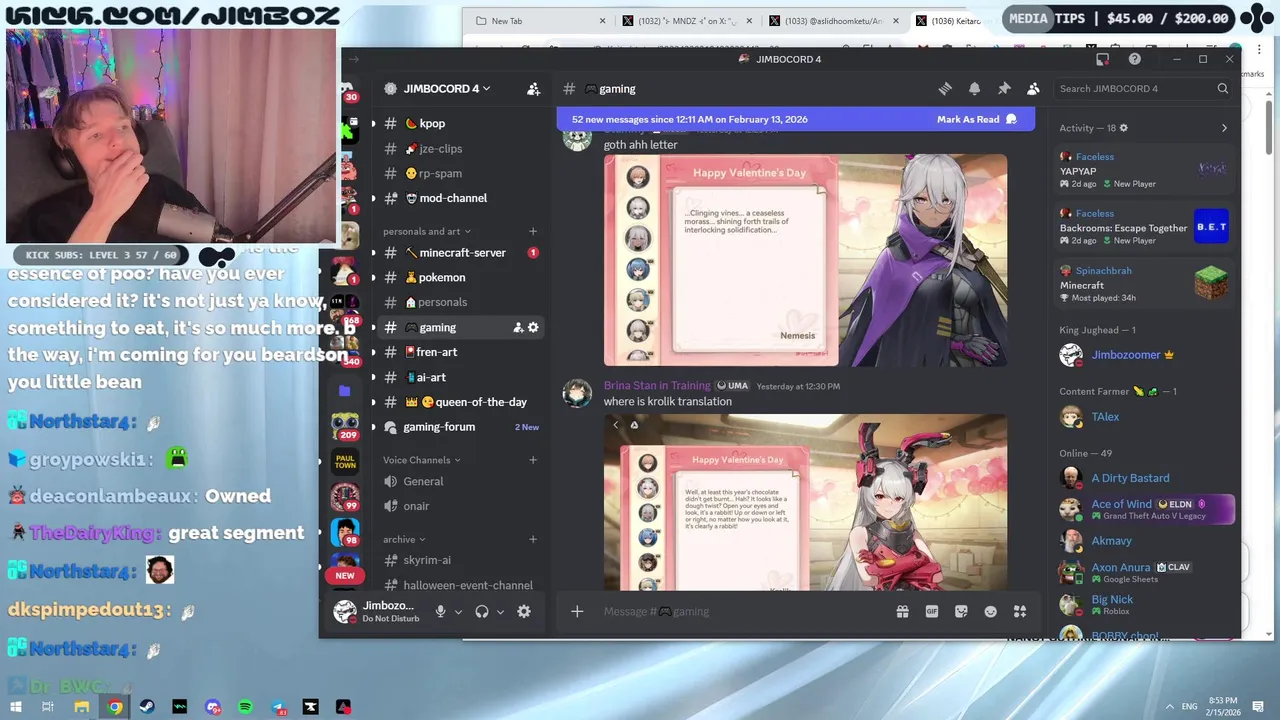Open Steam from the Windows taskbar
This screenshot has height=720, width=1280.
tap(147, 707)
